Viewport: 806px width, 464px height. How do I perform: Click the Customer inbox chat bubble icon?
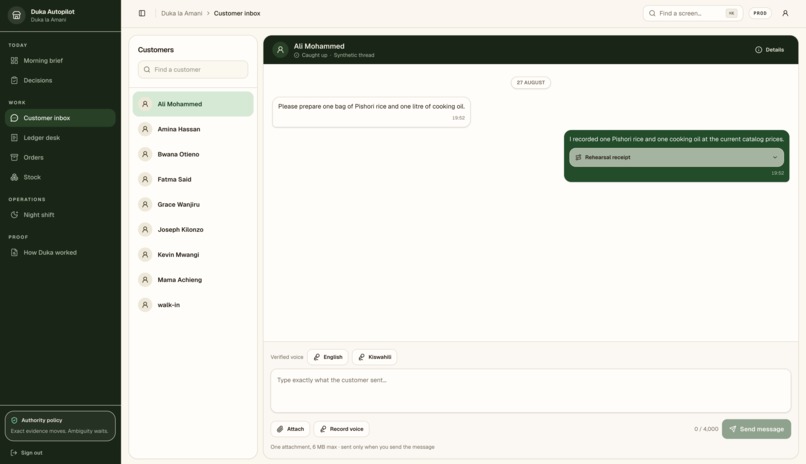click(14, 118)
